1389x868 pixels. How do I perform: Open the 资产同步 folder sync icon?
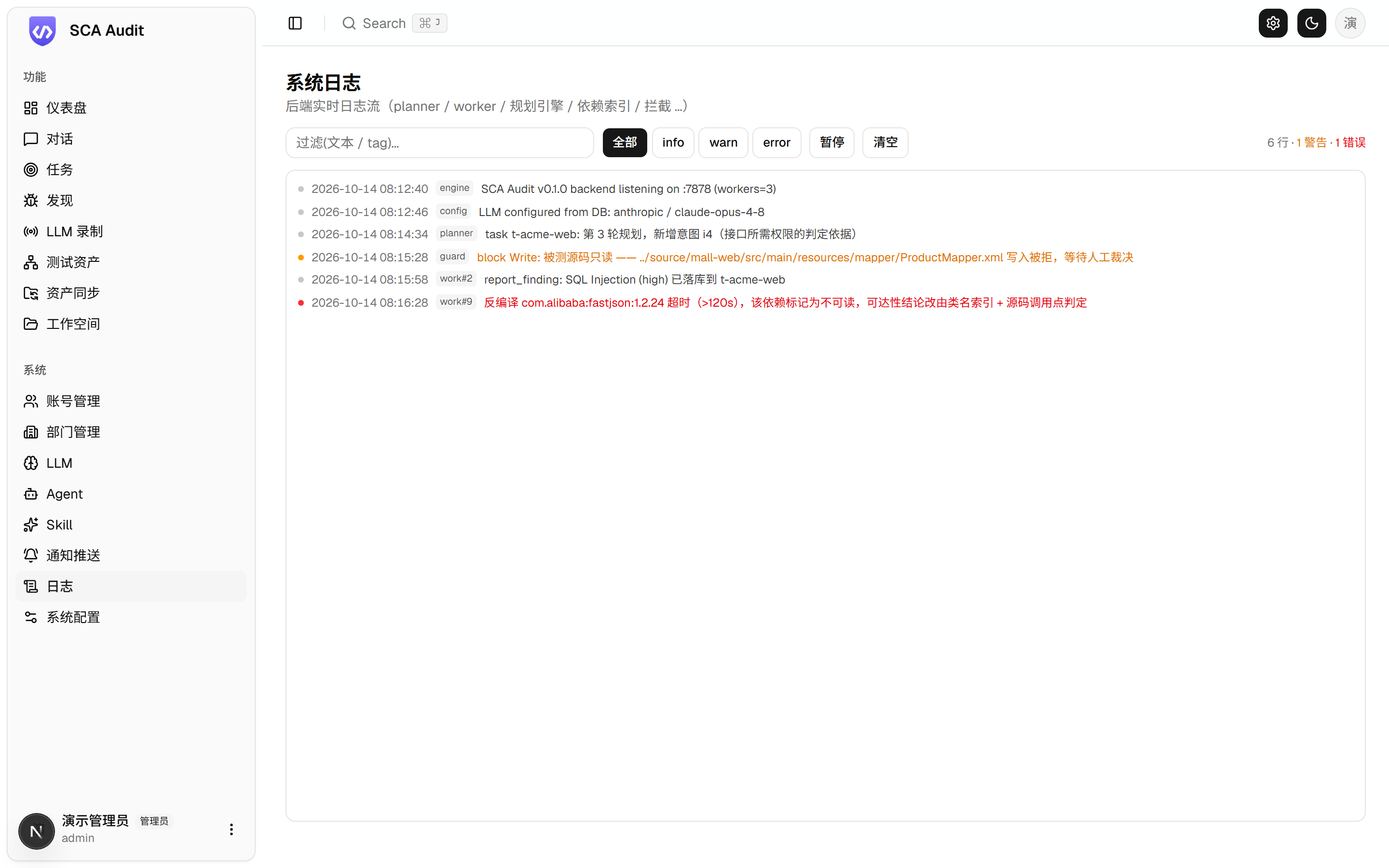(31, 293)
